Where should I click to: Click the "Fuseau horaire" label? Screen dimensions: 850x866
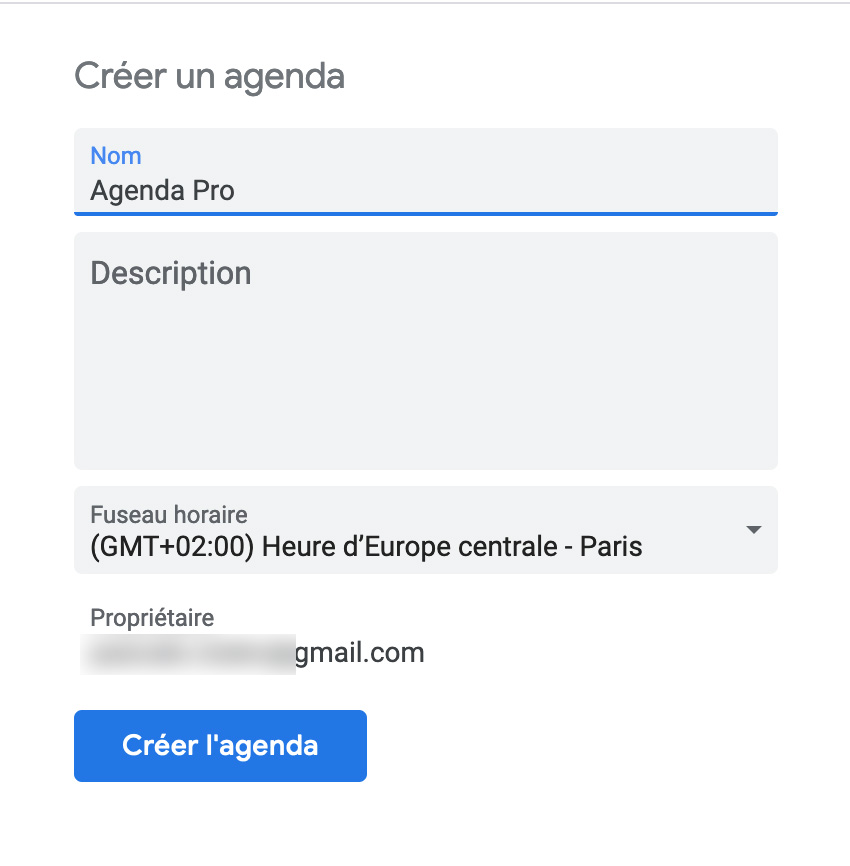pos(168,515)
